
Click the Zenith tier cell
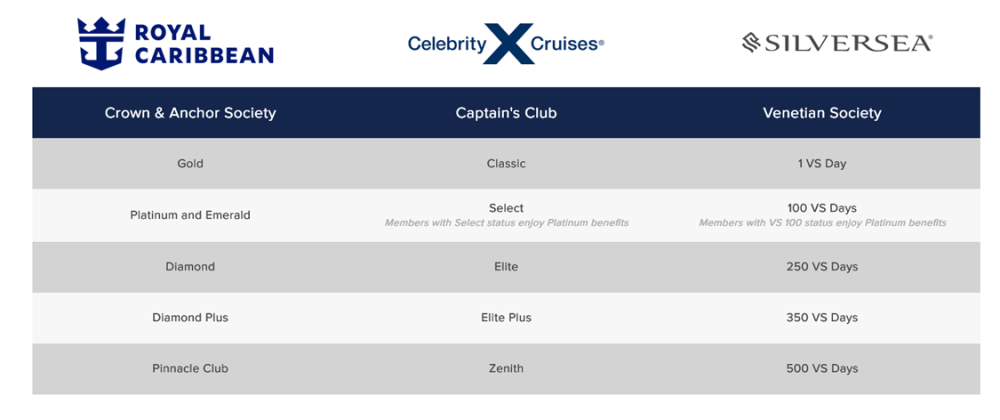tap(506, 369)
